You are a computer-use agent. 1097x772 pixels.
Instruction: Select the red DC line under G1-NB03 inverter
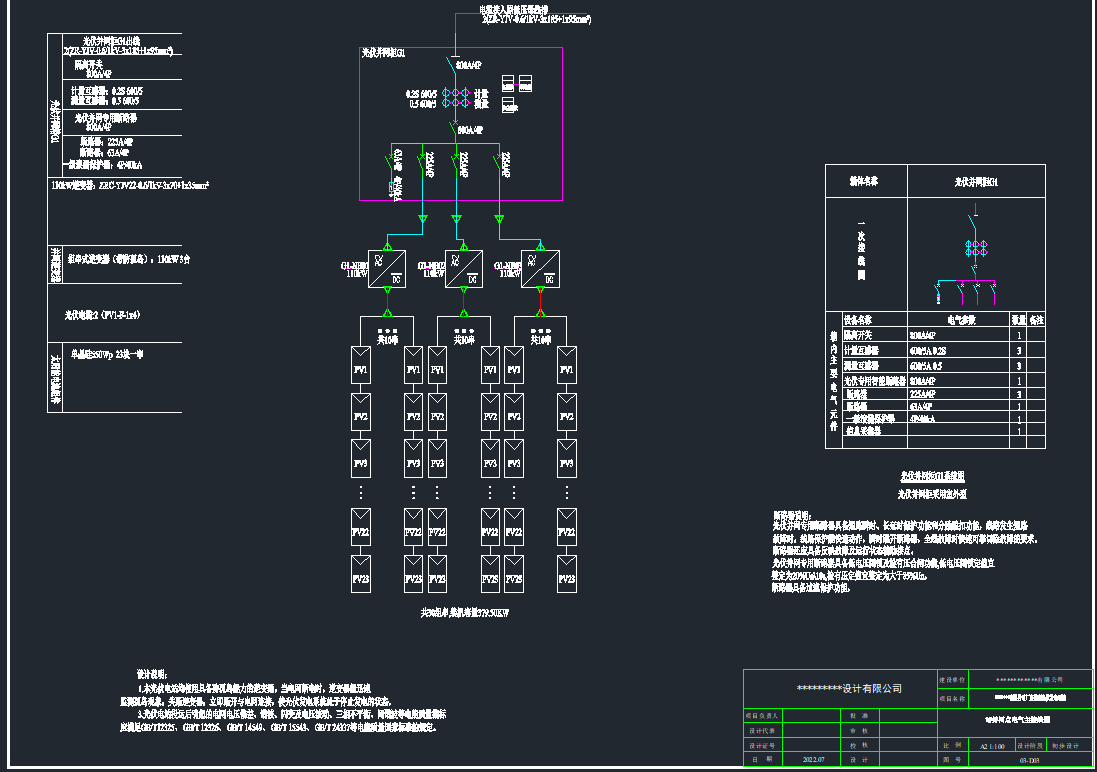[540, 300]
